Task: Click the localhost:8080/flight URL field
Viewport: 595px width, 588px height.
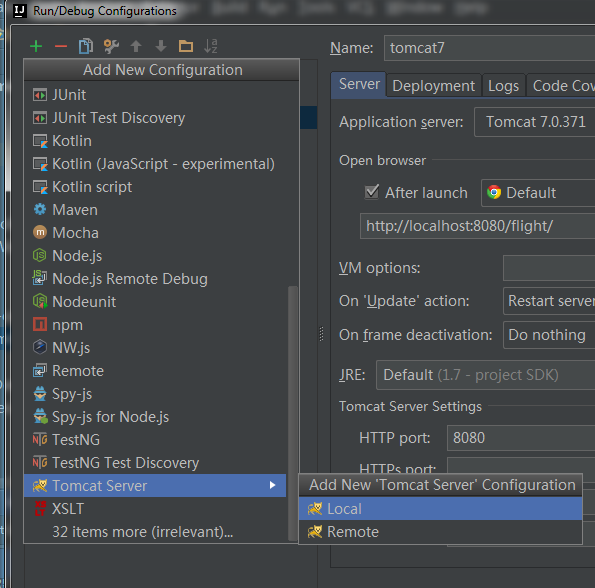Action: click(477, 226)
